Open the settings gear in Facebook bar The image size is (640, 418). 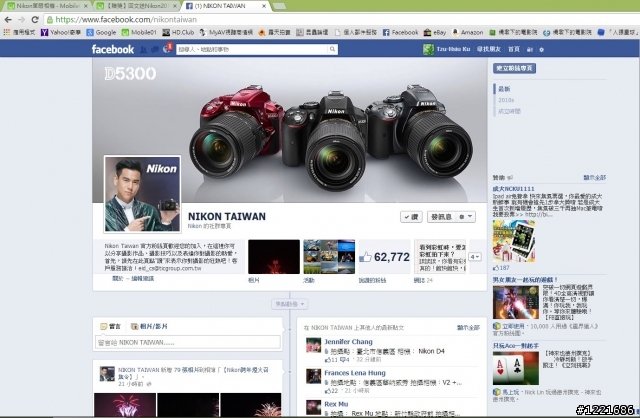coord(542,49)
